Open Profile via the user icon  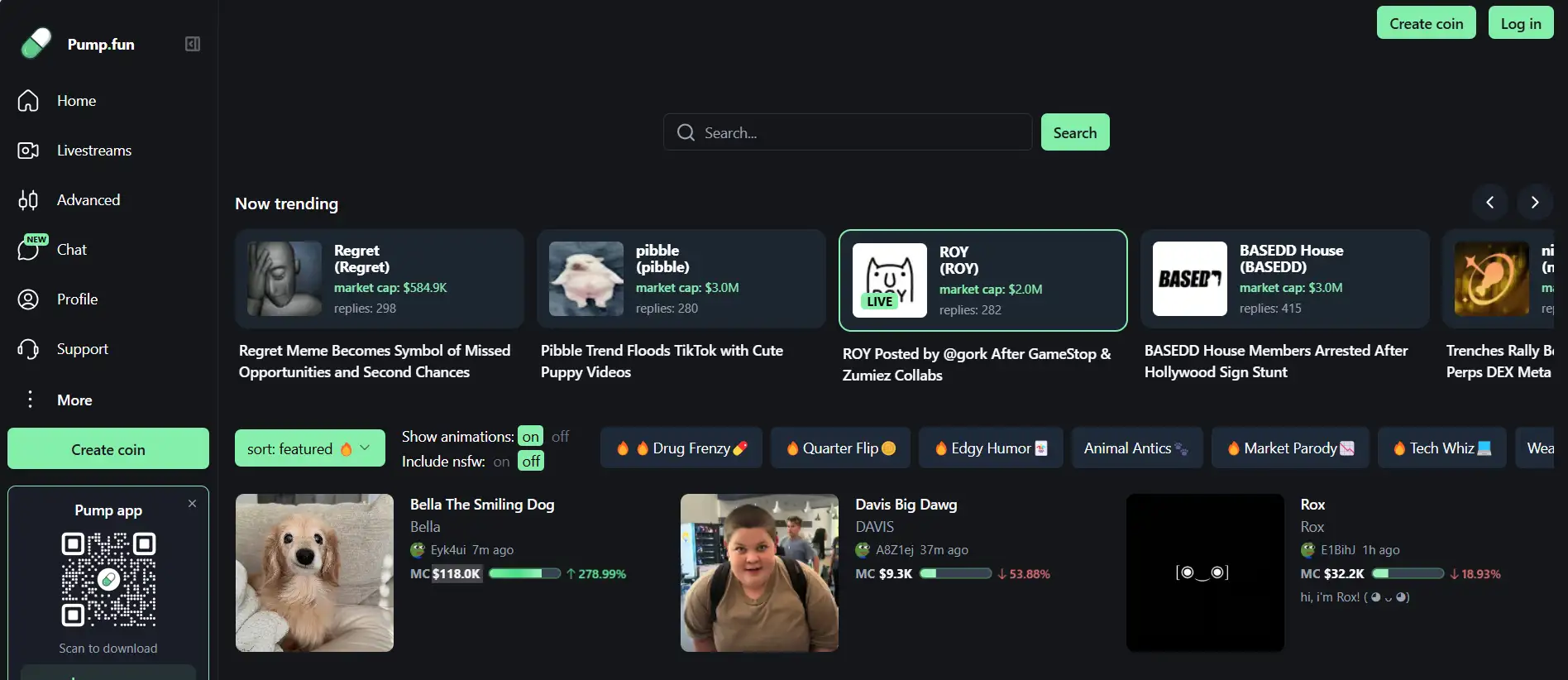tap(28, 299)
